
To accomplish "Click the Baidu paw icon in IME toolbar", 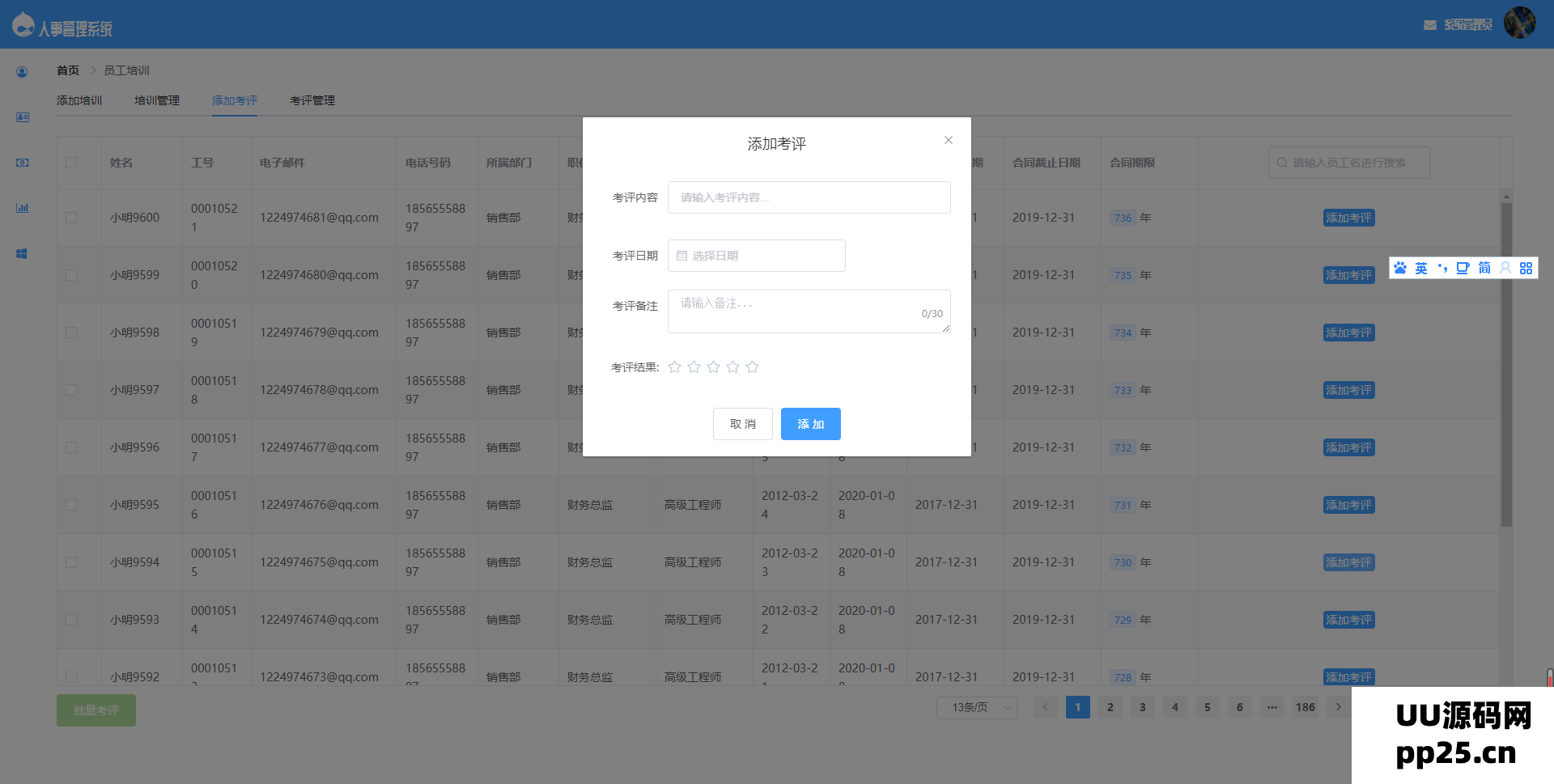I will pyautogui.click(x=1400, y=268).
